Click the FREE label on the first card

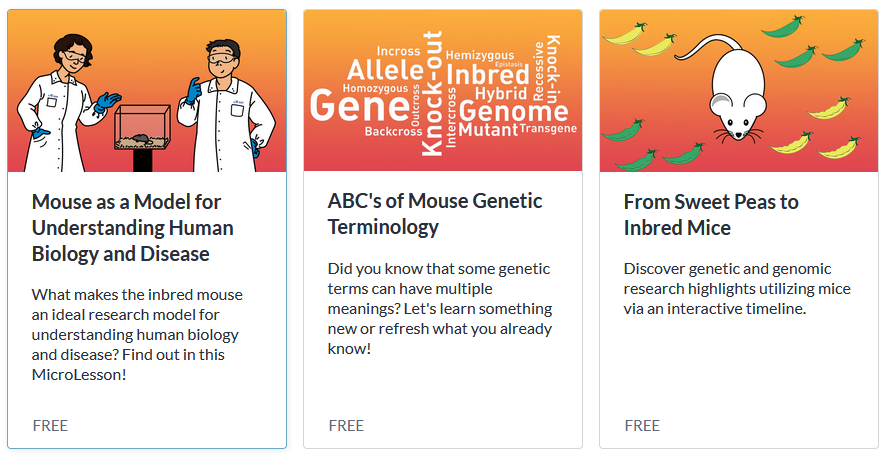pyautogui.click(x=50, y=425)
